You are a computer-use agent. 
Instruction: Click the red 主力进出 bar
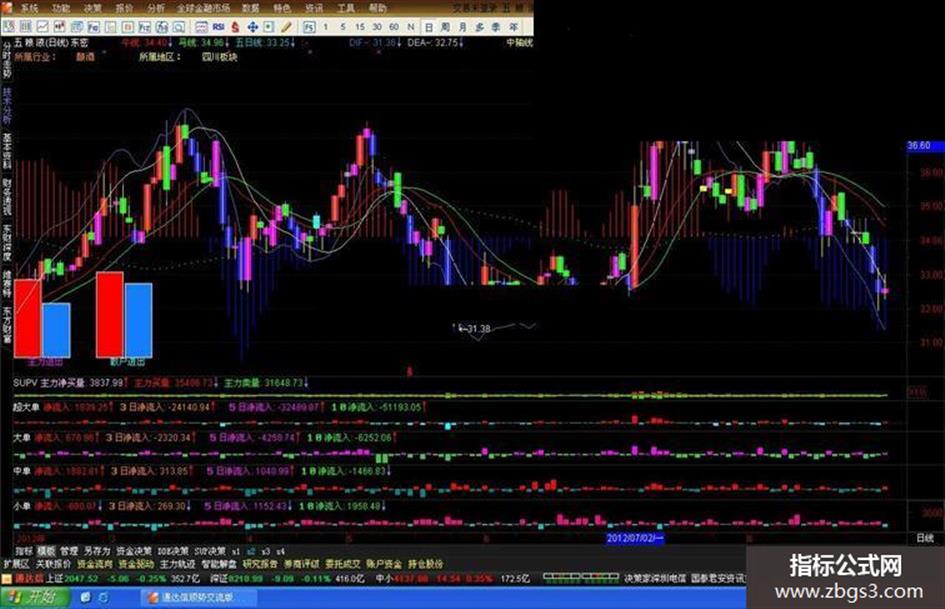[x=28, y=317]
